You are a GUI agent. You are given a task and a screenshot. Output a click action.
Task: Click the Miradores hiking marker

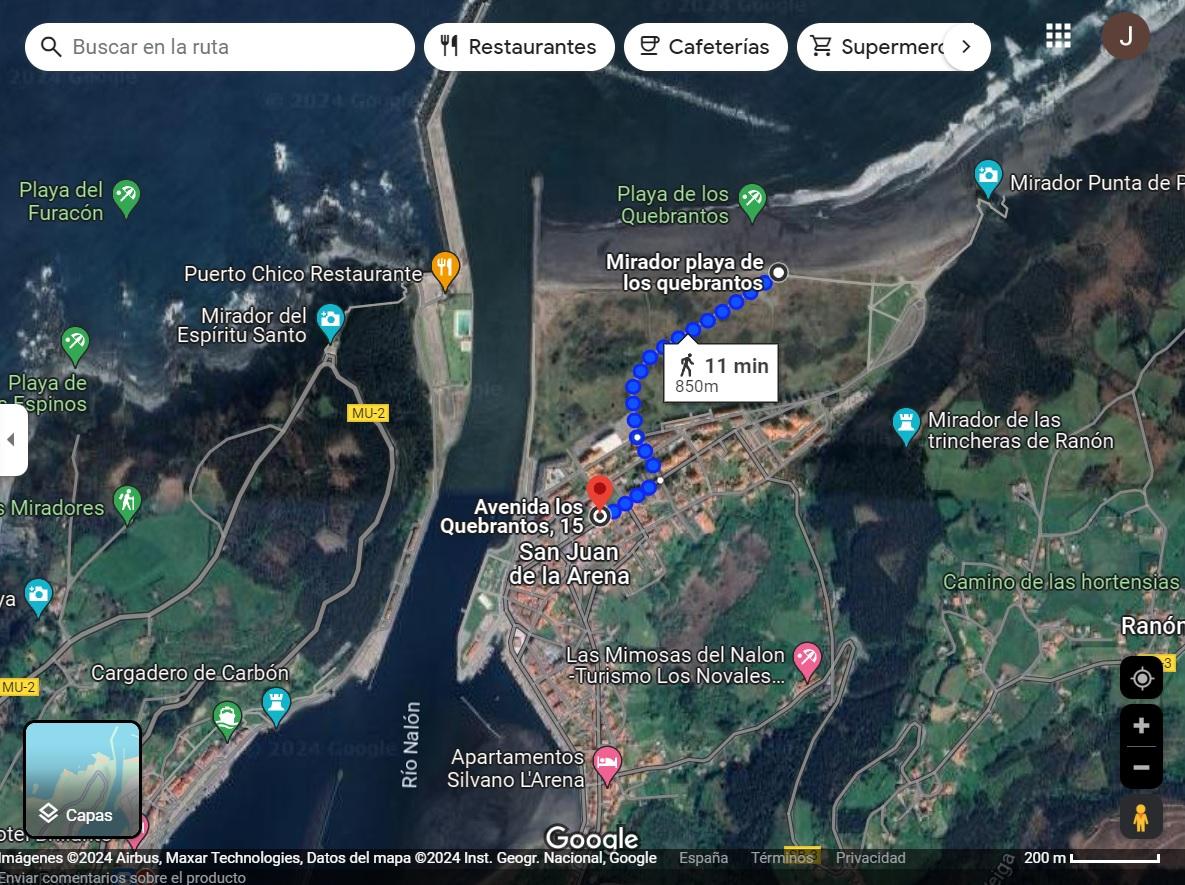pyautogui.click(x=127, y=503)
